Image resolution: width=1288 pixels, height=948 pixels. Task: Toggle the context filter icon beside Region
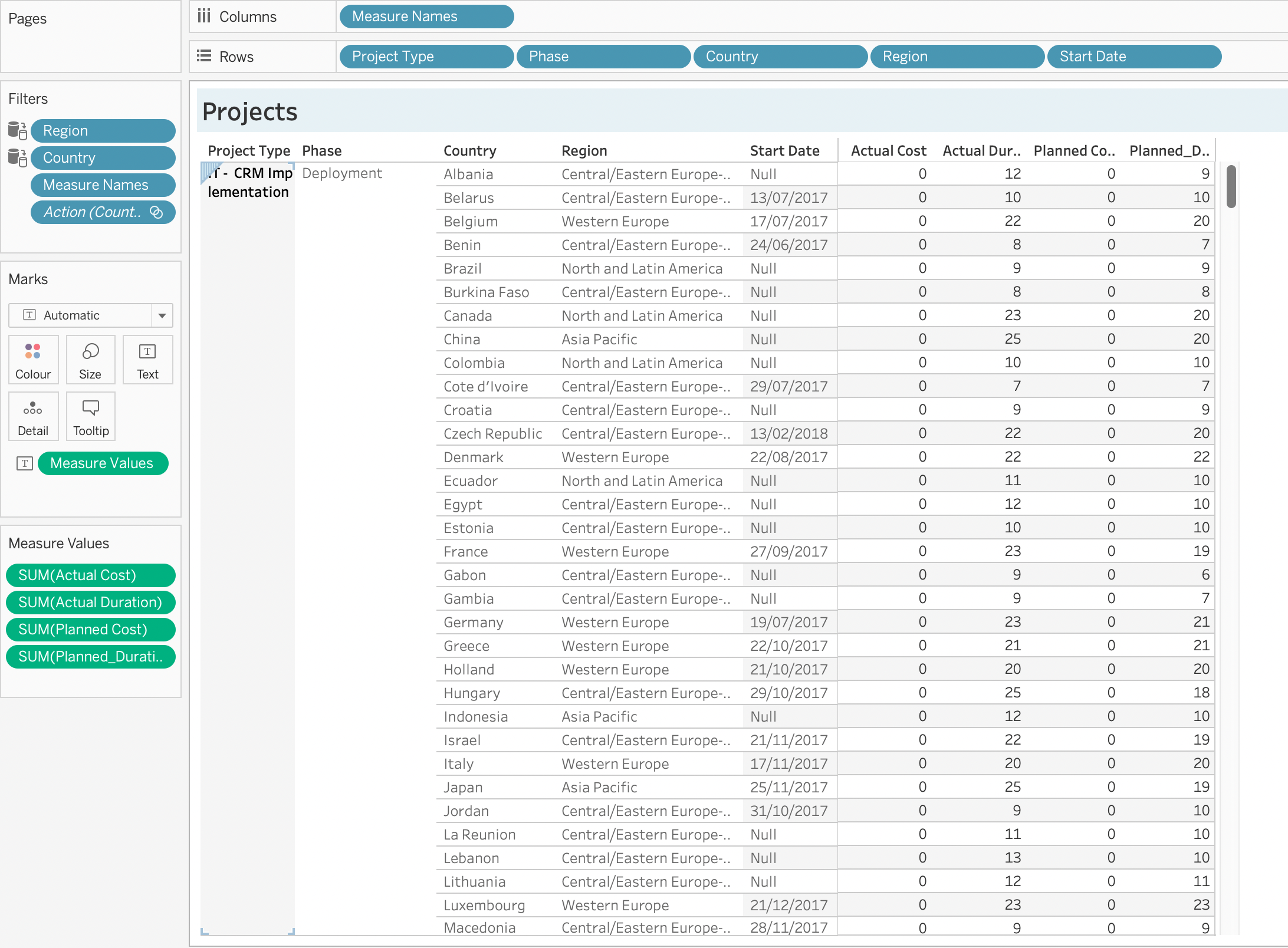(x=17, y=130)
